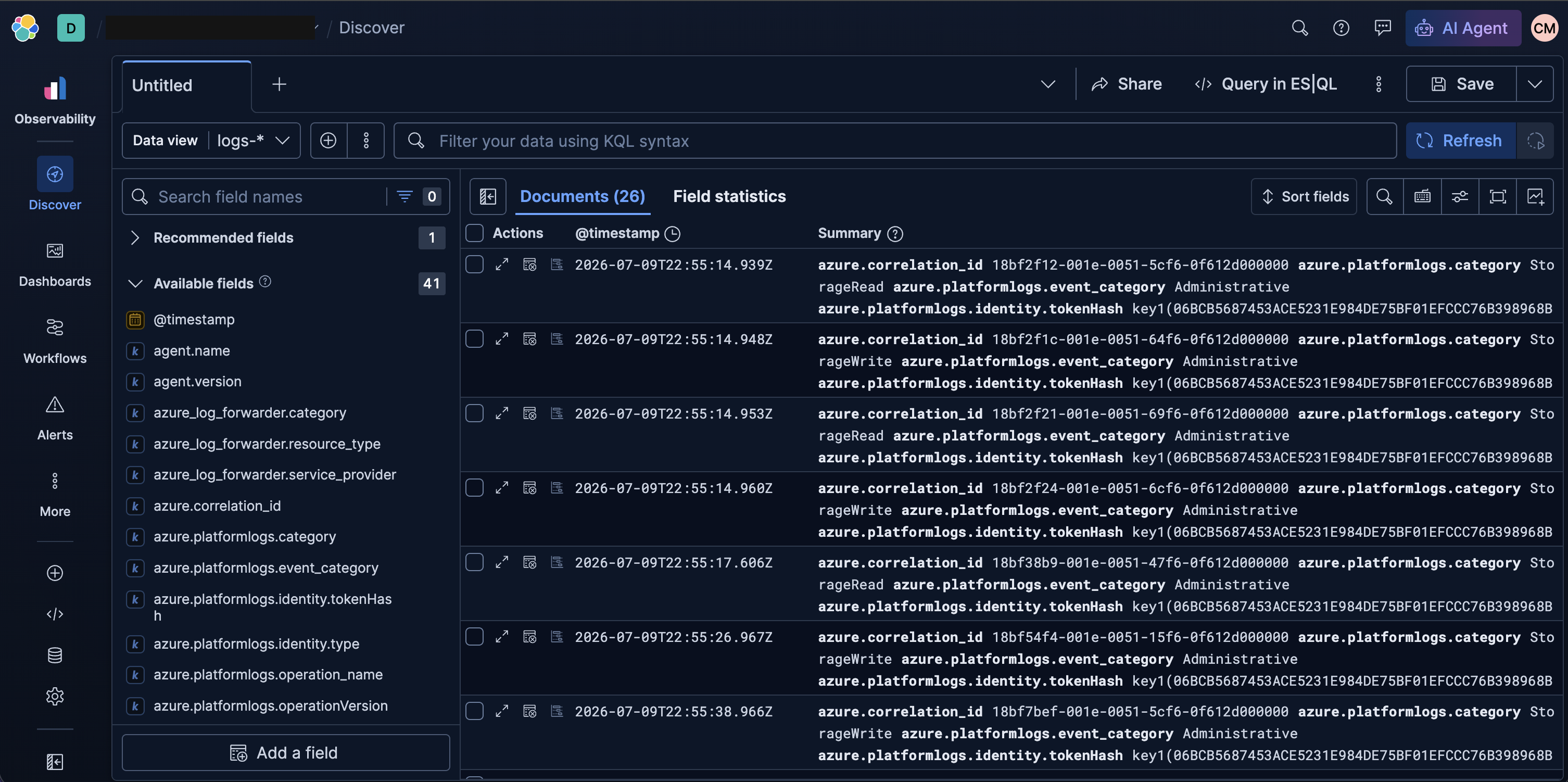Click the Refresh button
The height and width of the screenshot is (782, 1568).
1461,141
